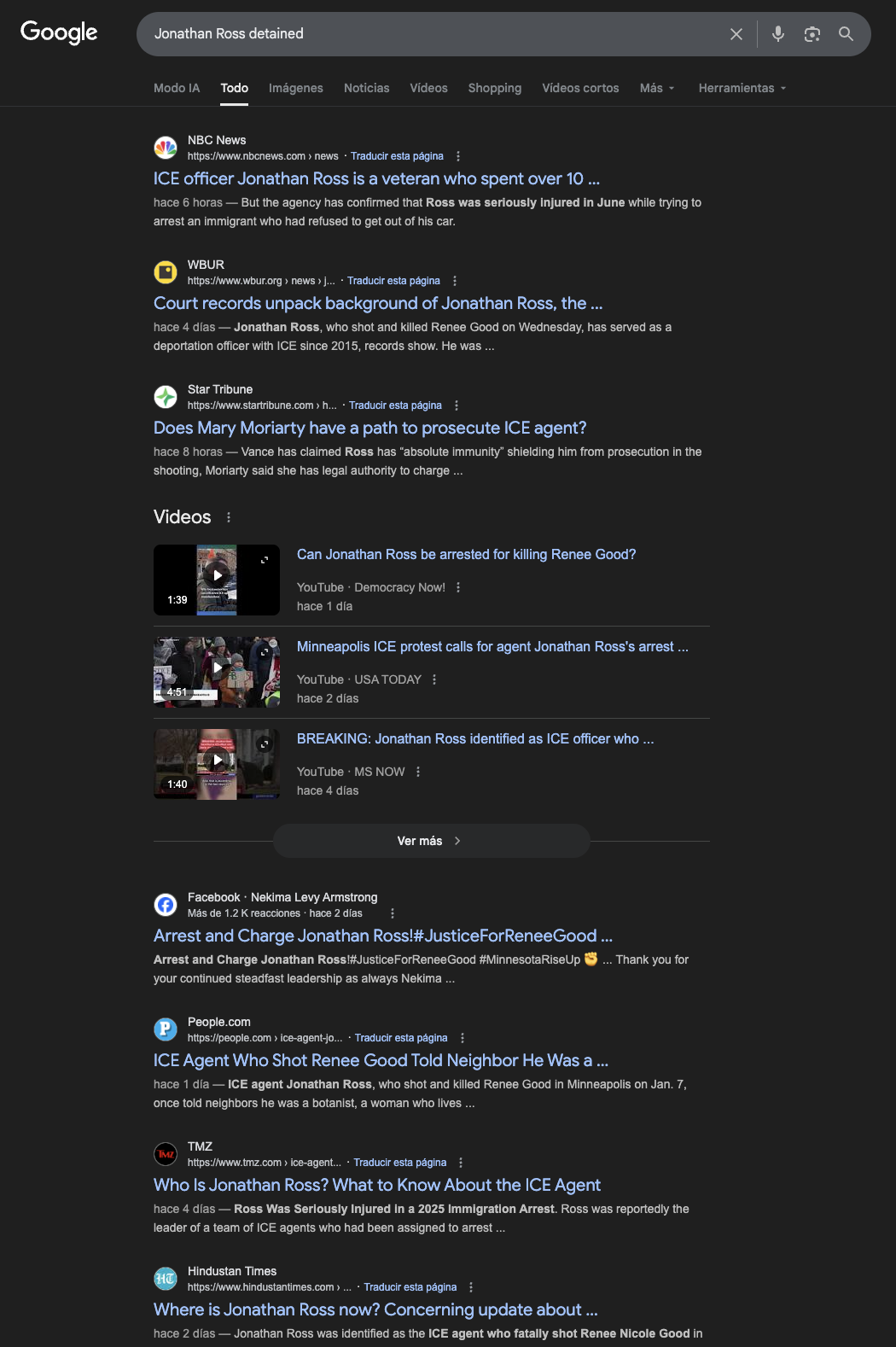896x1347 pixels.
Task: Open WBUR court records article link
Action: point(378,303)
